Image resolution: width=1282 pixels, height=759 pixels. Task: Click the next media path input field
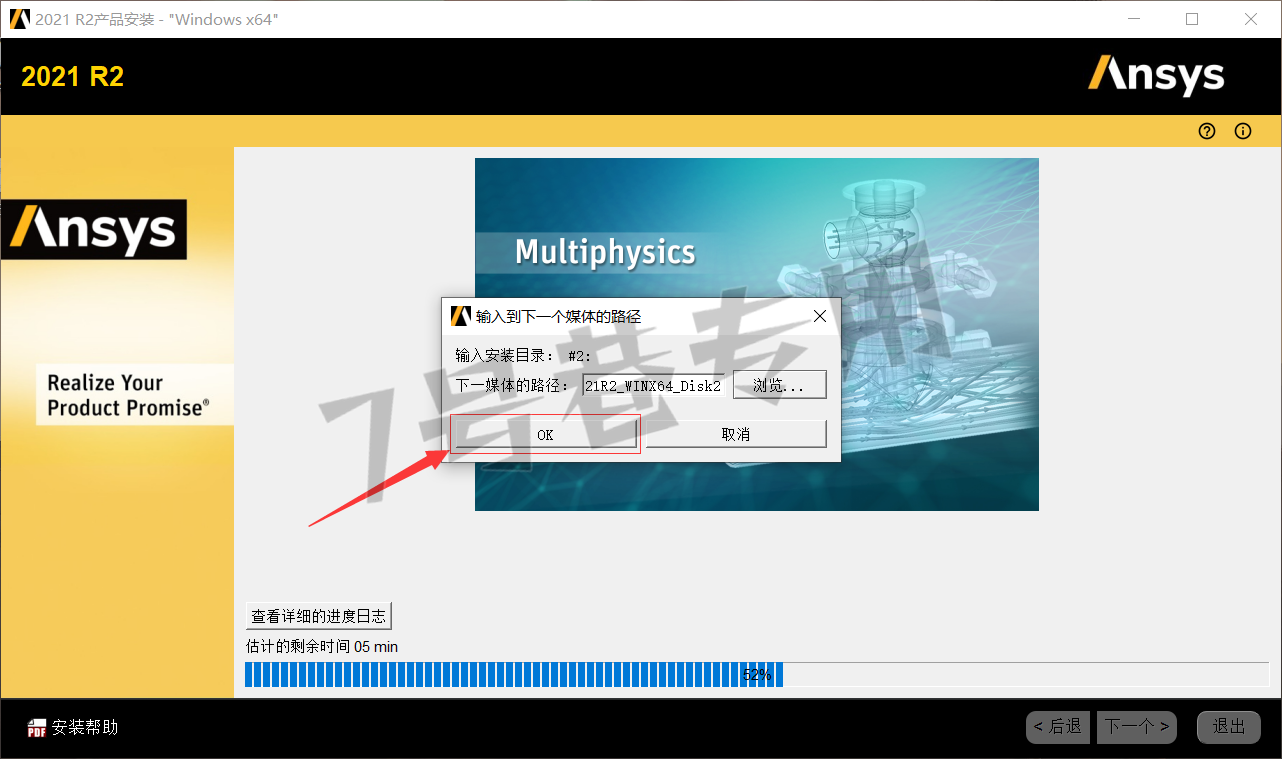click(x=653, y=385)
